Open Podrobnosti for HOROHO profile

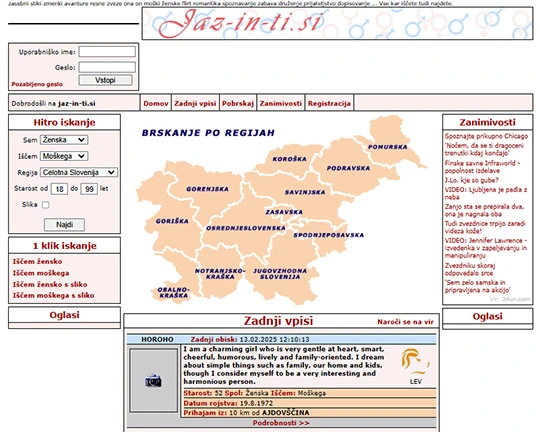click(281, 423)
